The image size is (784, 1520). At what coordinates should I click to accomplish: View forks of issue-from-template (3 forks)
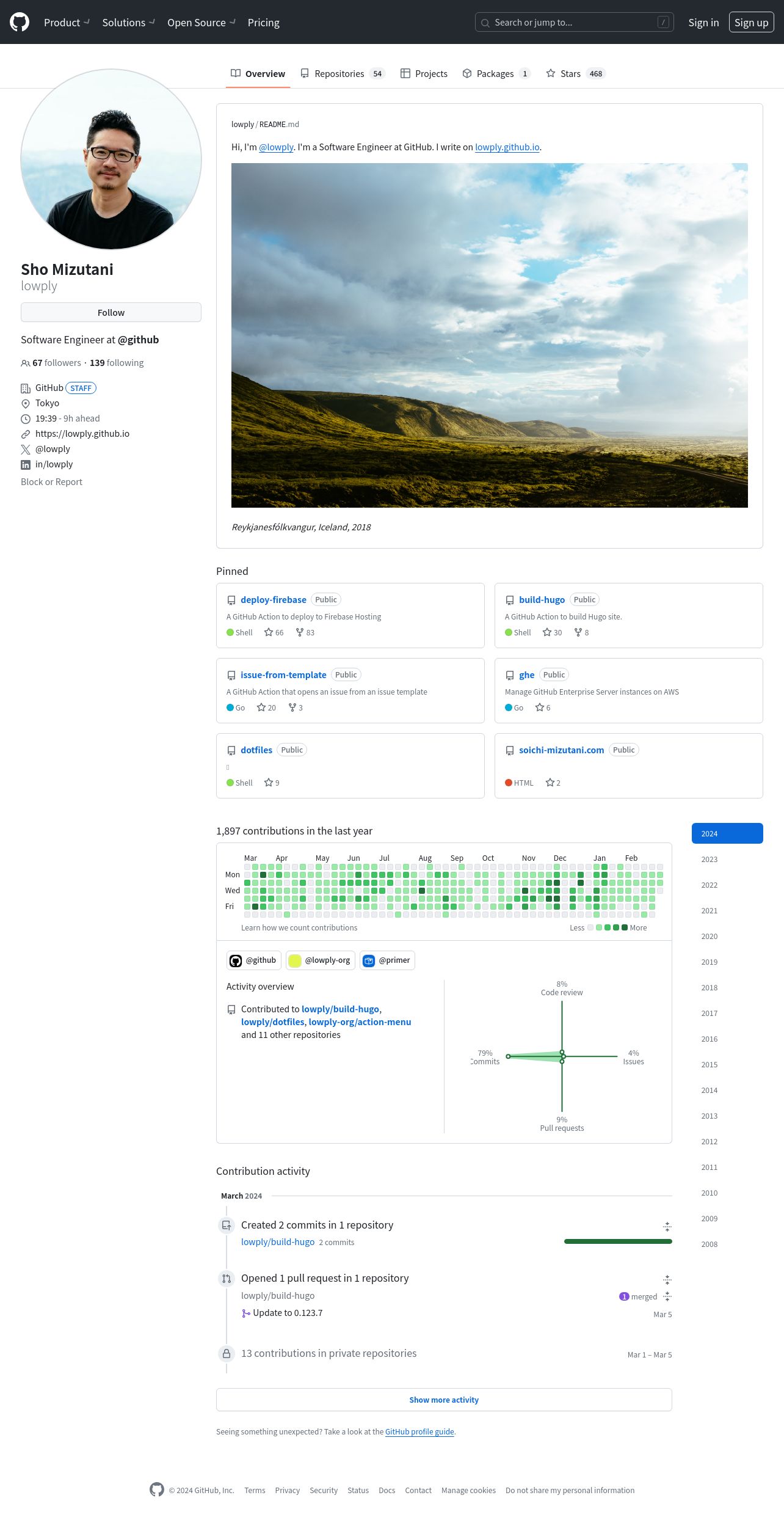pyautogui.click(x=296, y=707)
